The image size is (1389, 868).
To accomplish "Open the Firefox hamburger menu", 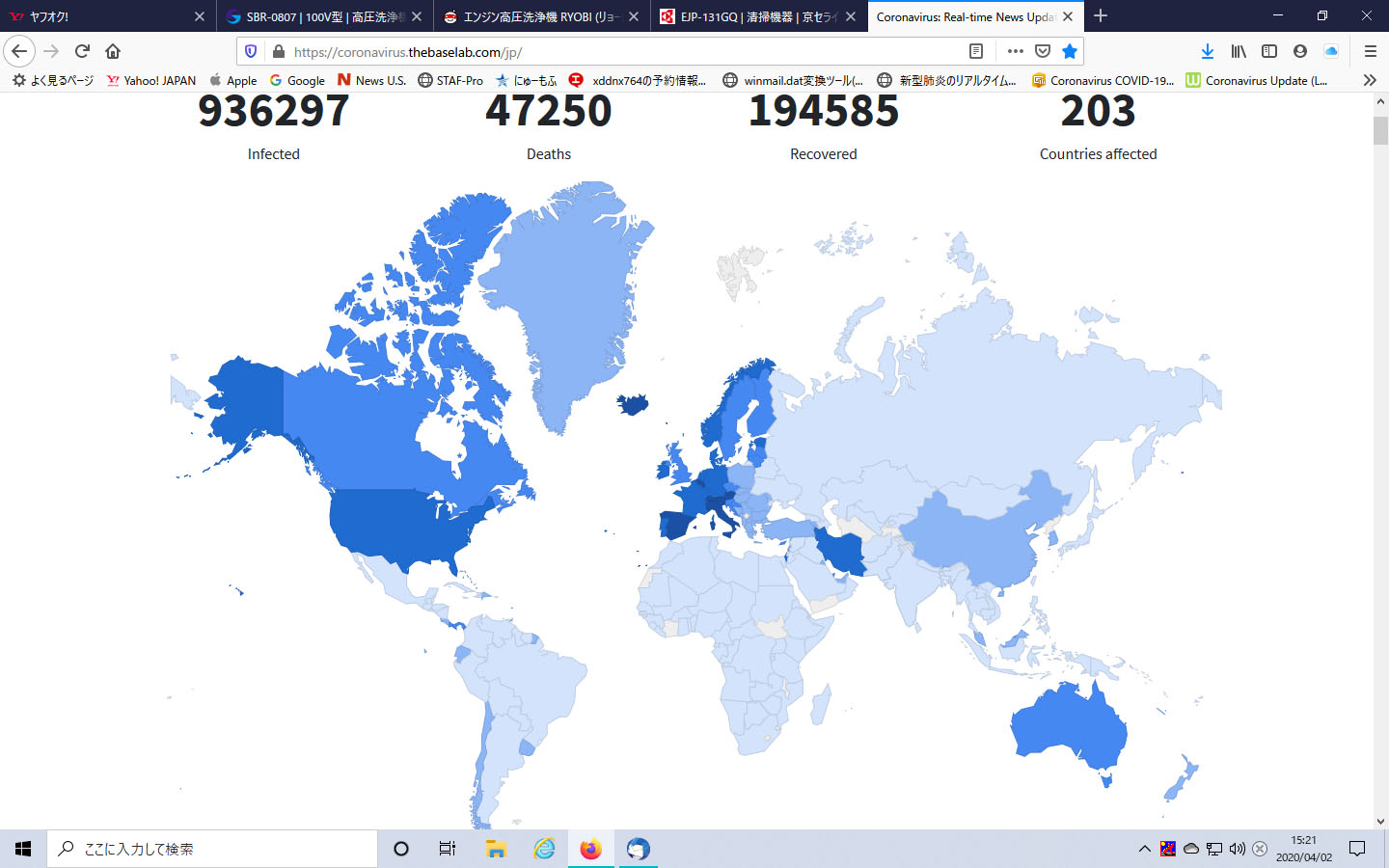I will tap(1370, 51).
